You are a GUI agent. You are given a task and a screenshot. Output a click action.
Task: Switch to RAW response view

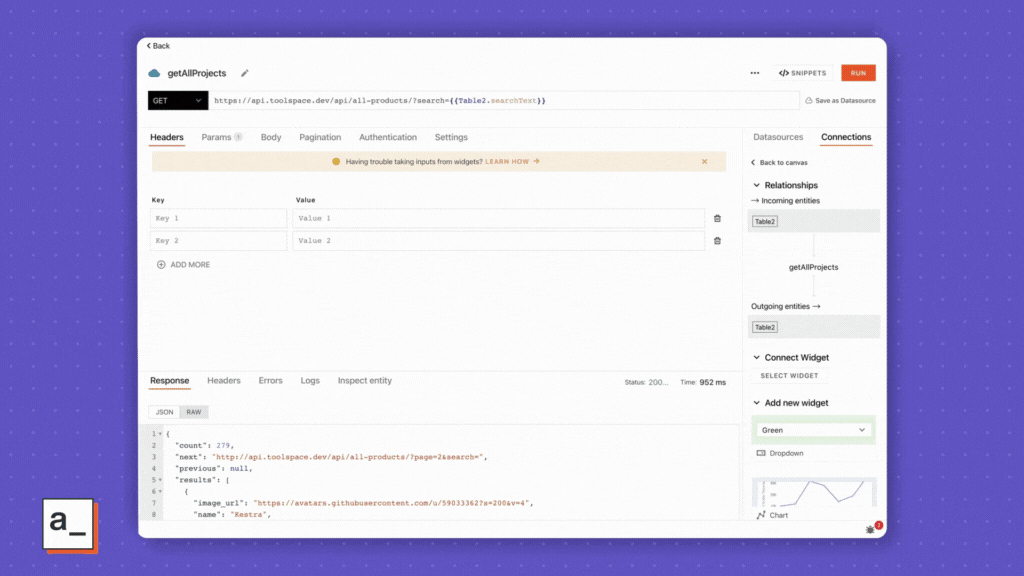pyautogui.click(x=194, y=412)
